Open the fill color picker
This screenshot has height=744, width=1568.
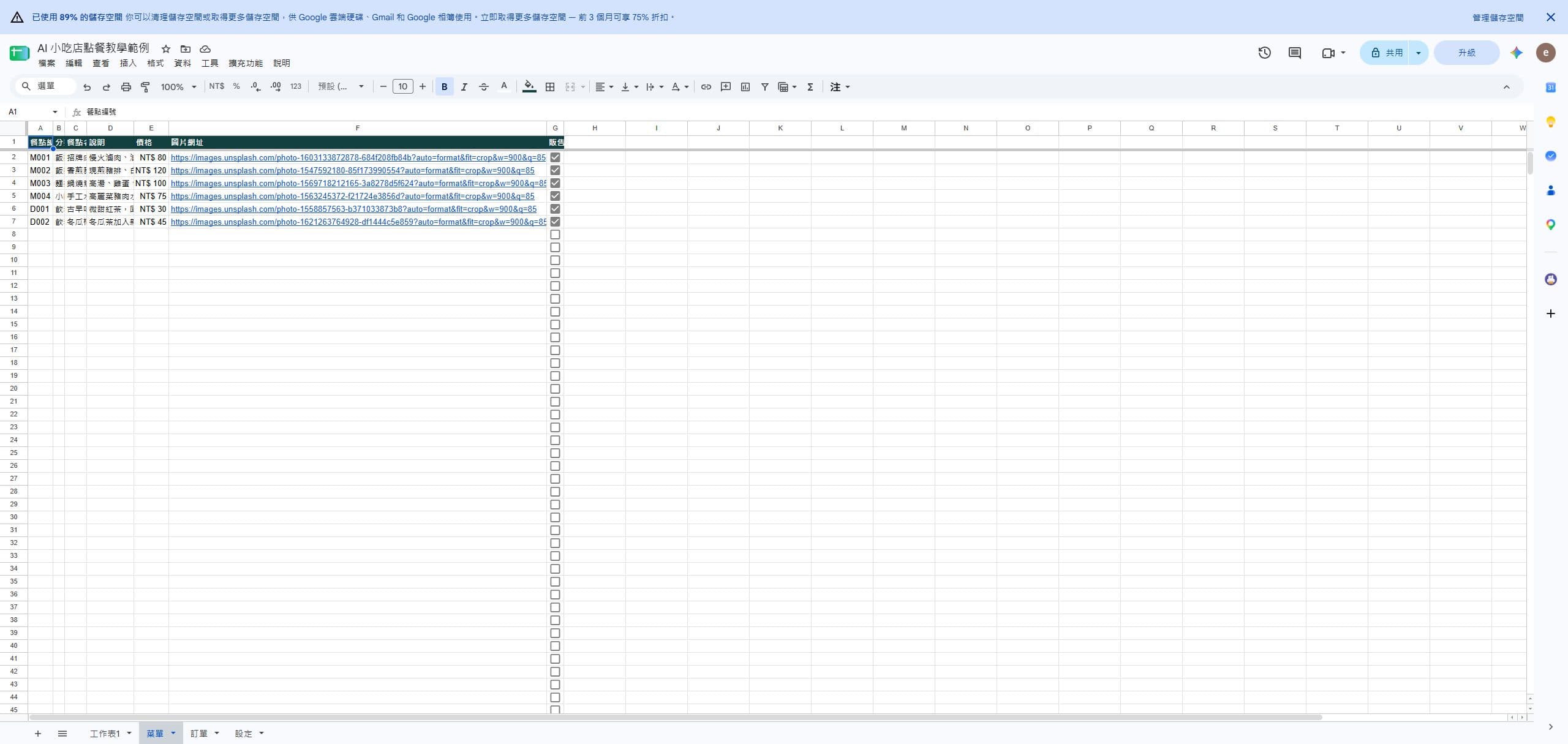click(529, 87)
